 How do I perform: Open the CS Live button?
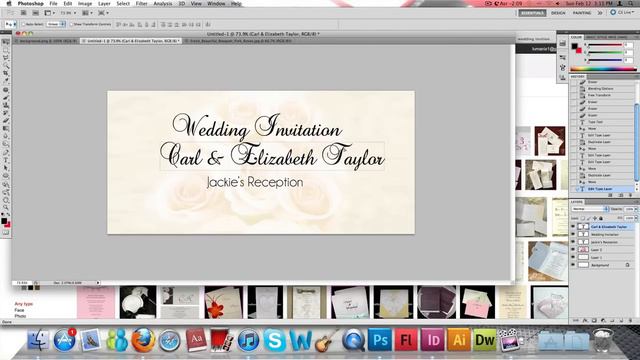coord(622,13)
